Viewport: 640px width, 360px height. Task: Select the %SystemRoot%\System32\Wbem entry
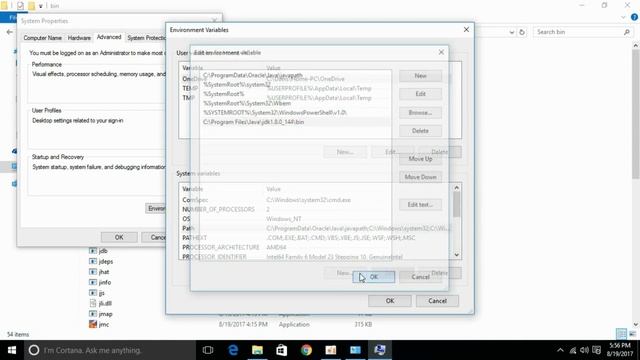pyautogui.click(x=295, y=103)
